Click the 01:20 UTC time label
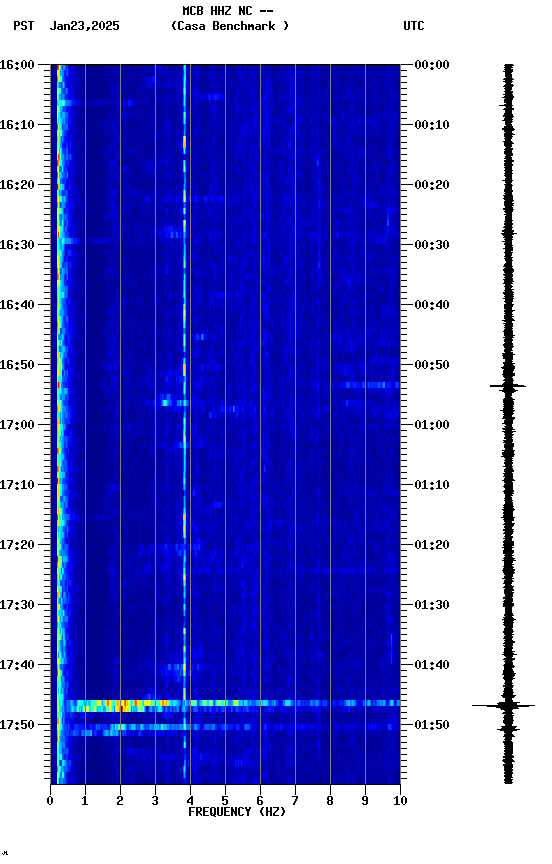 click(432, 545)
